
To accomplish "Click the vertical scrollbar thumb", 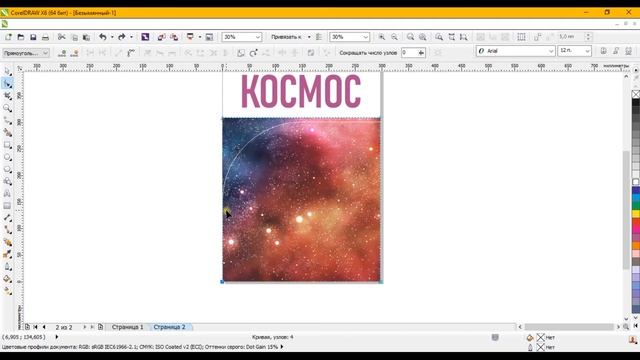I will click(x=626, y=210).
